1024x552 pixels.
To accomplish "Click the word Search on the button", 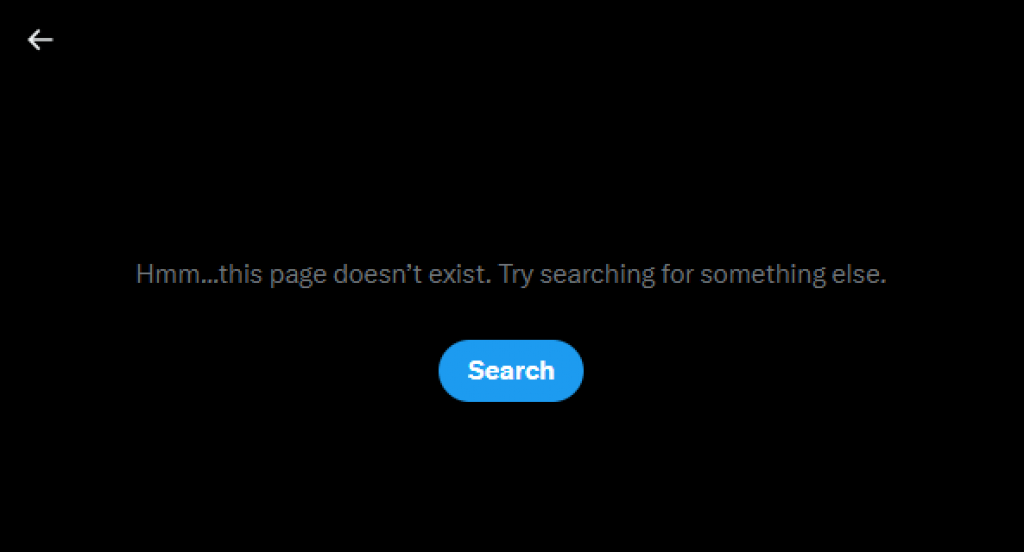I will click(x=511, y=370).
